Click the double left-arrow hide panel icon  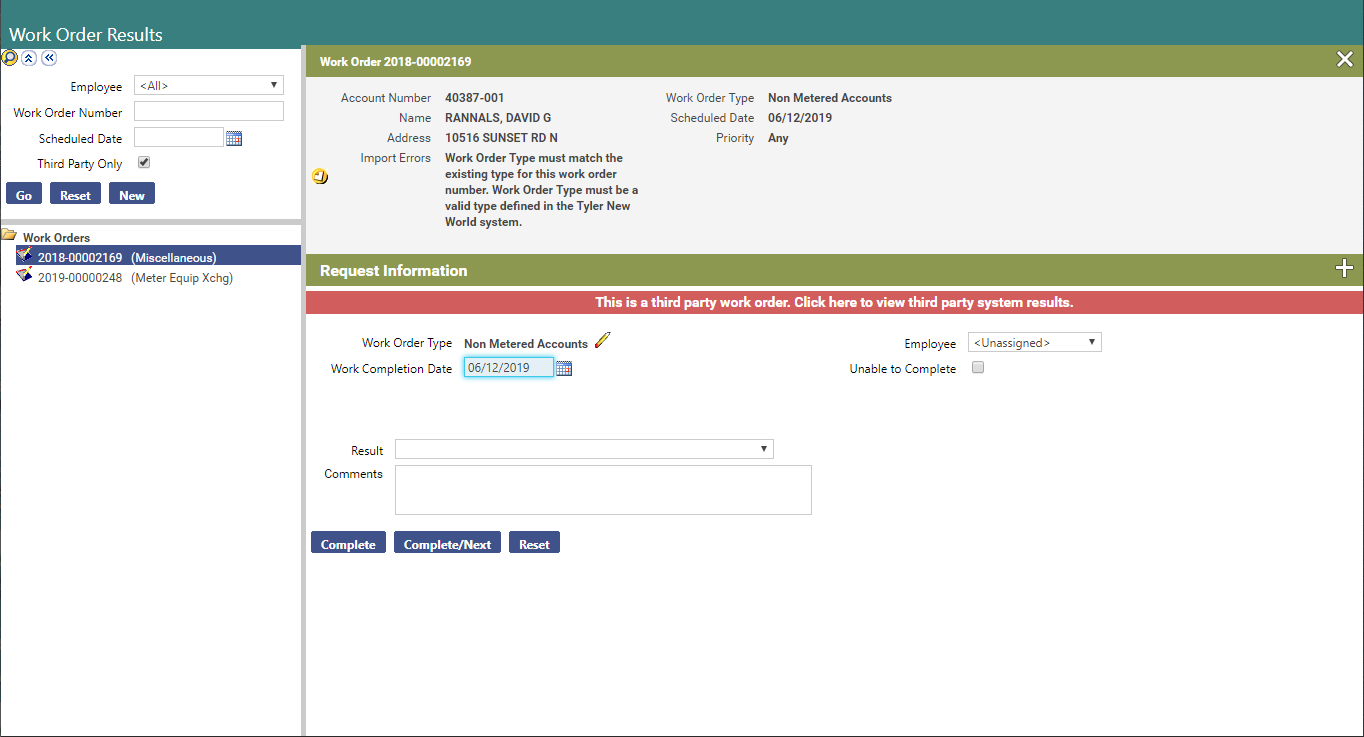point(48,58)
